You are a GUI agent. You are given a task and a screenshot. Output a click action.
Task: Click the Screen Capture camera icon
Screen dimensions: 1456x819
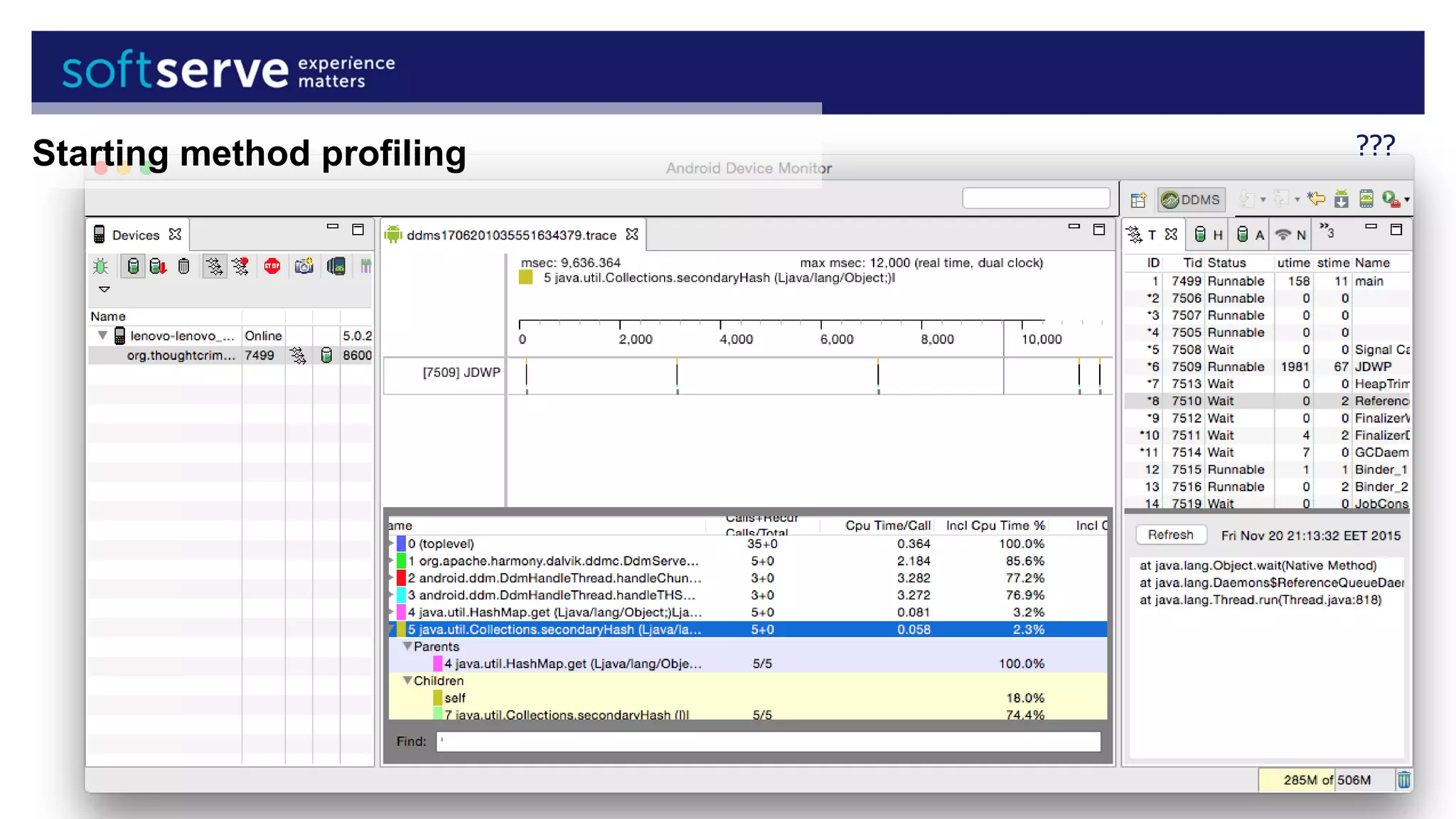click(304, 267)
